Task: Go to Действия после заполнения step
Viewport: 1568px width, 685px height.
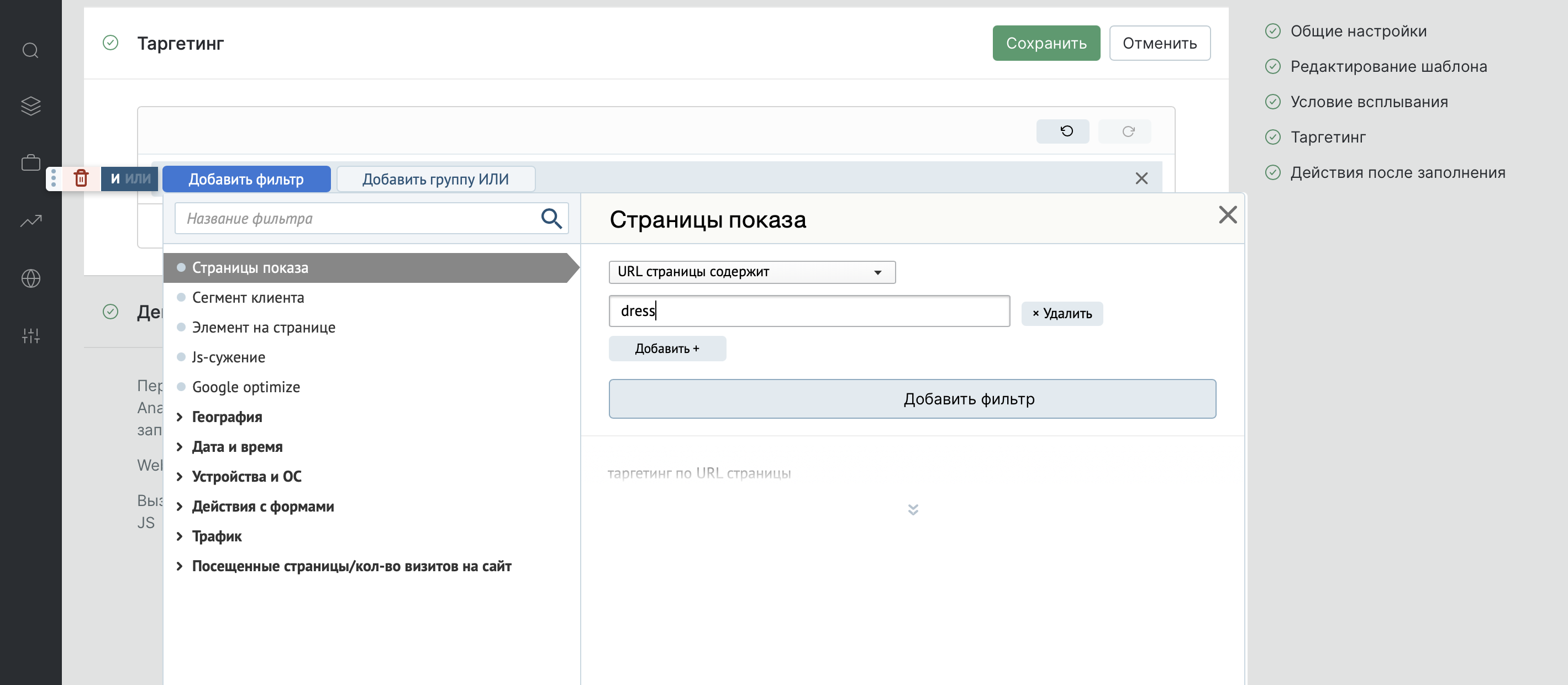Action: point(1398,172)
